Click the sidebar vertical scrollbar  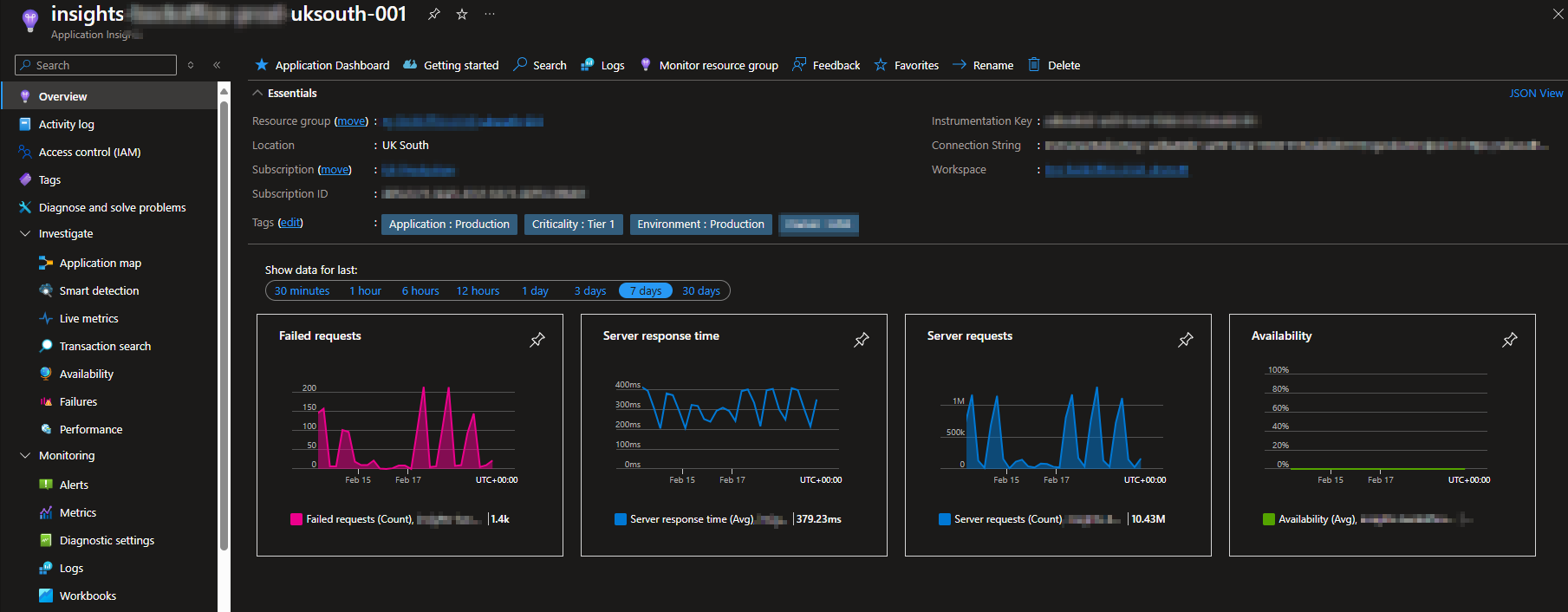point(224,325)
